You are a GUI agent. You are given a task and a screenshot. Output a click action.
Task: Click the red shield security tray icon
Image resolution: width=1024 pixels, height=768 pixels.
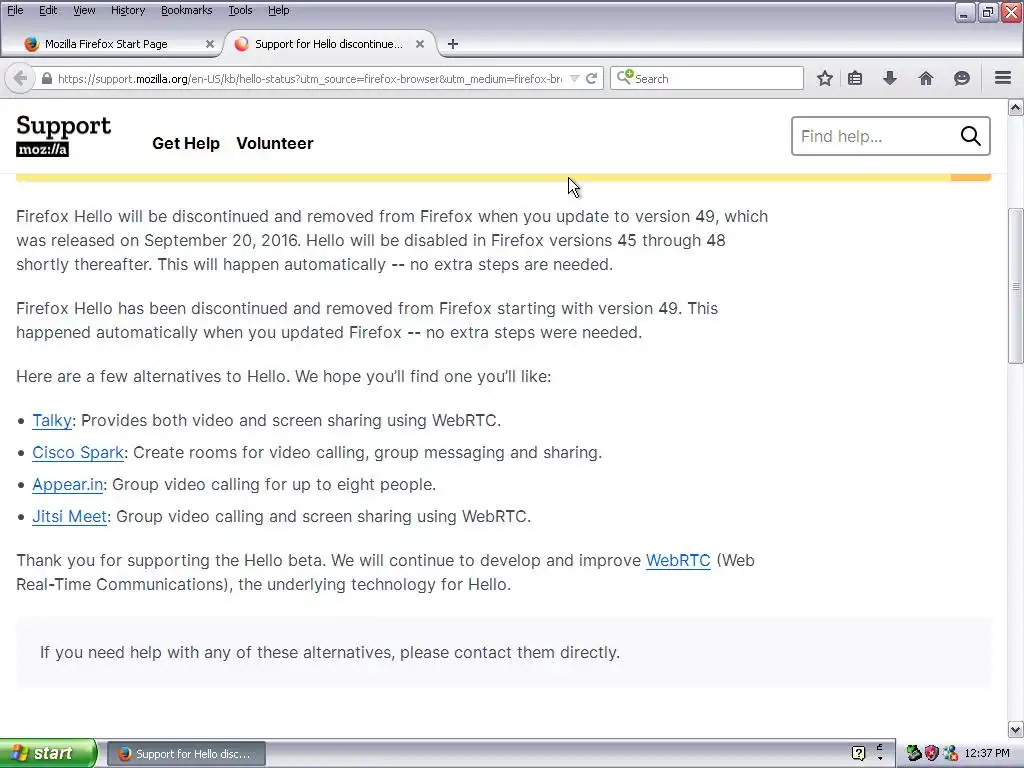[932, 754]
